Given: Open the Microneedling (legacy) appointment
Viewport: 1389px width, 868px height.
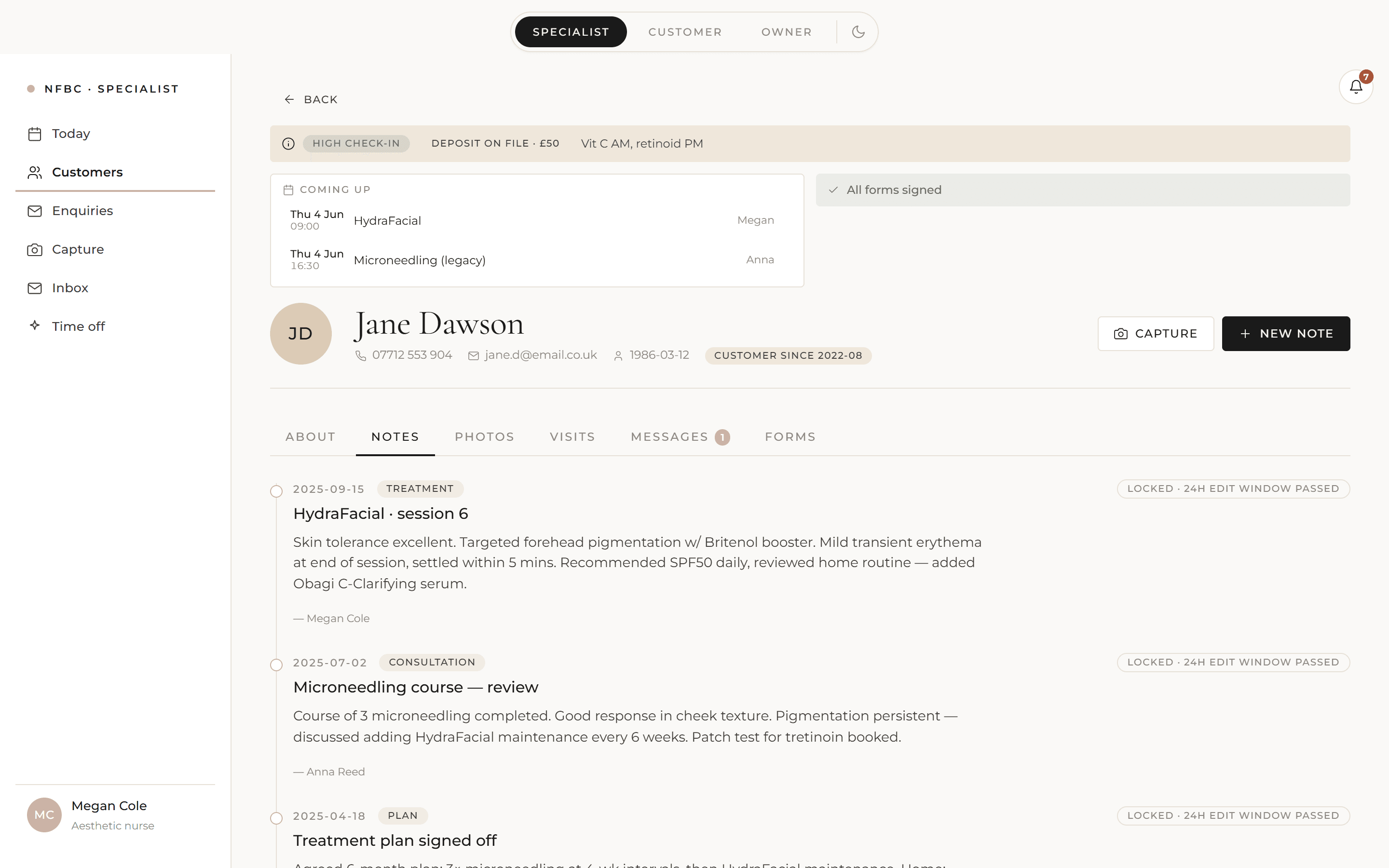Looking at the screenshot, I should tap(537, 260).
